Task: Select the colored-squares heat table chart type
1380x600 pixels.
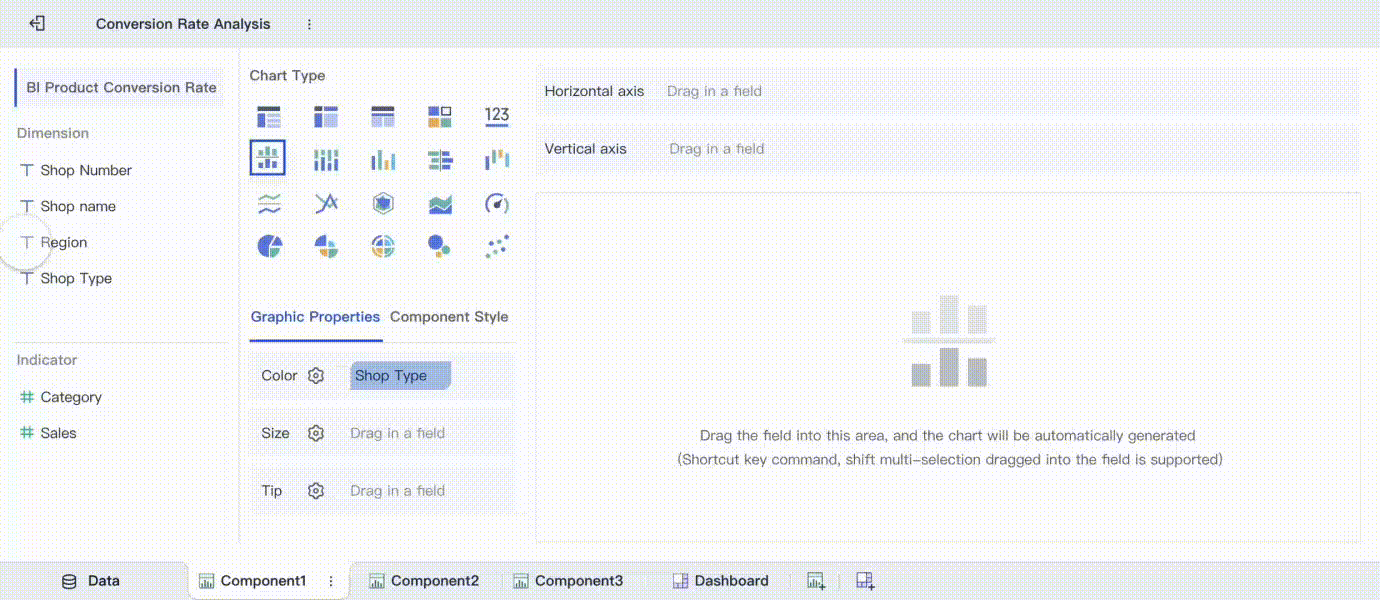Action: click(x=440, y=117)
